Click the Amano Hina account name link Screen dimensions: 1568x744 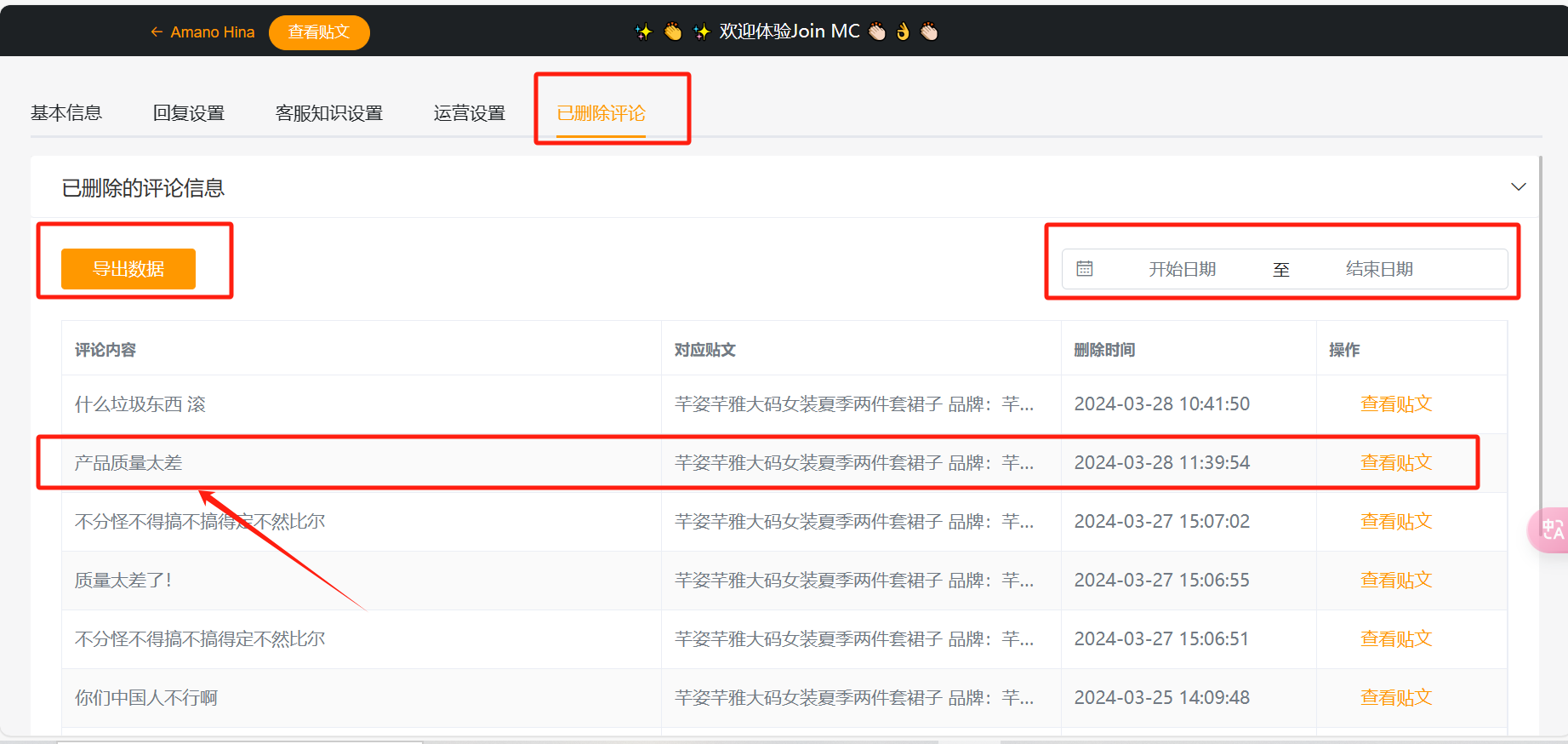[x=213, y=32]
